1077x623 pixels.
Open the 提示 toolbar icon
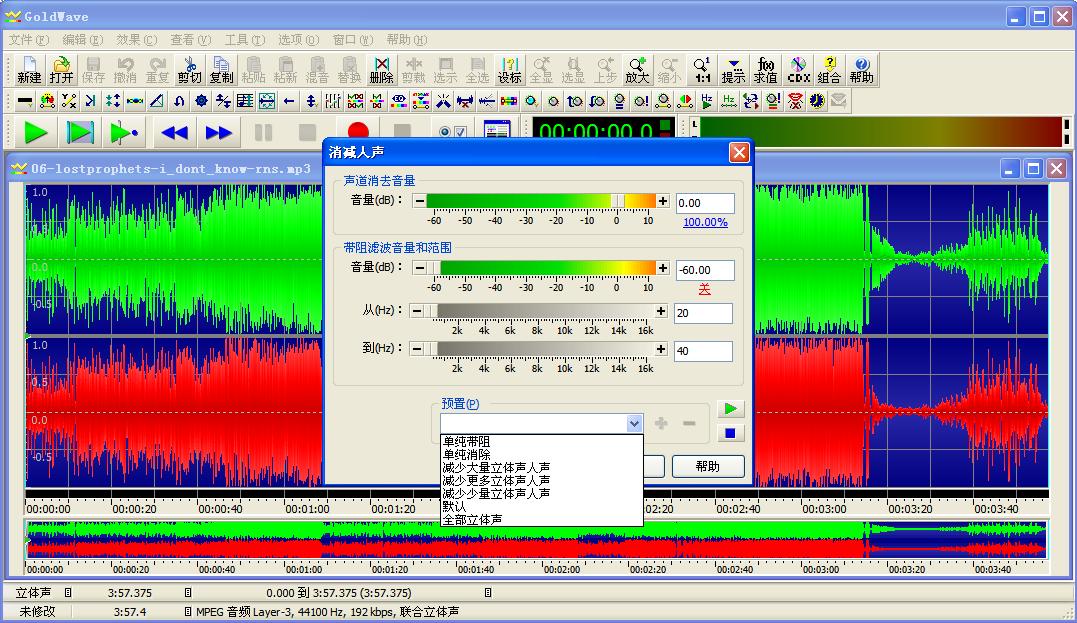(734, 70)
